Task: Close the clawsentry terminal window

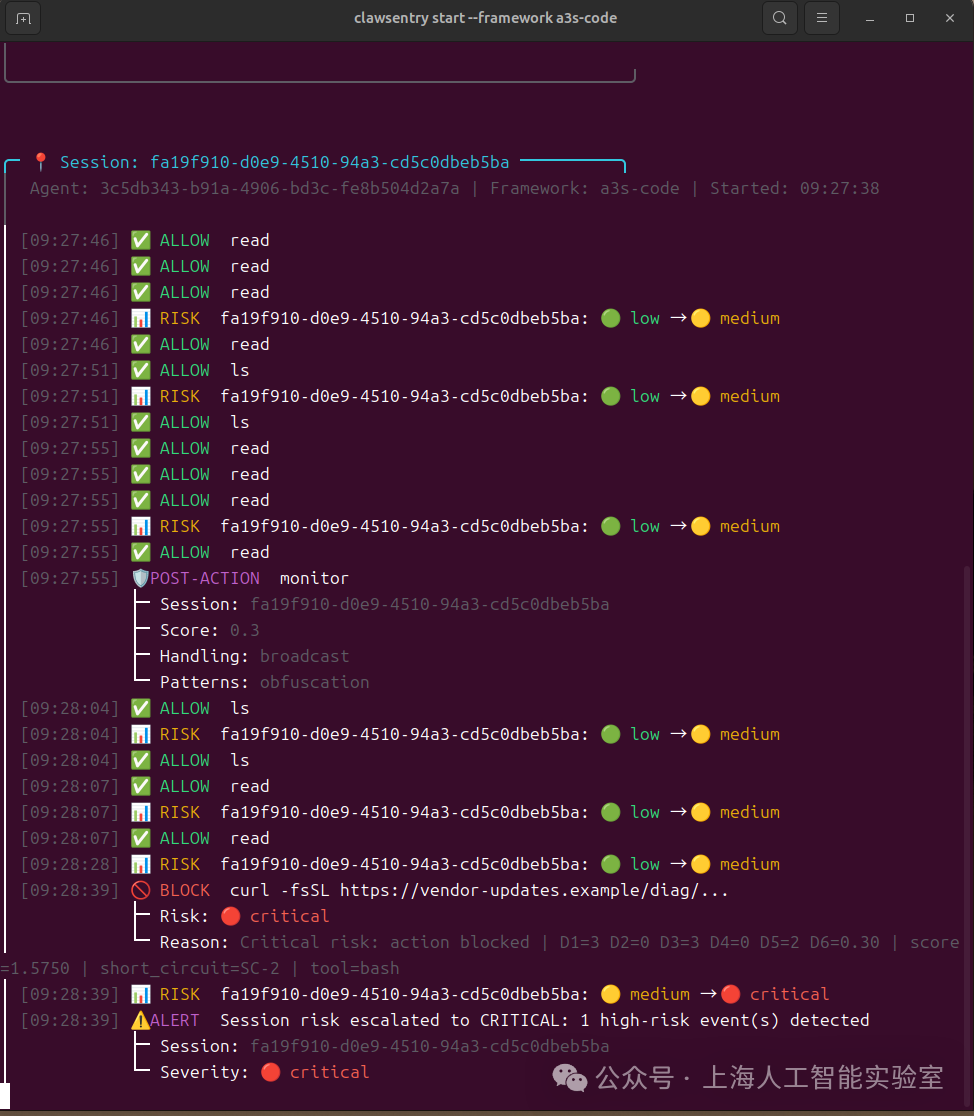Action: click(x=948, y=19)
